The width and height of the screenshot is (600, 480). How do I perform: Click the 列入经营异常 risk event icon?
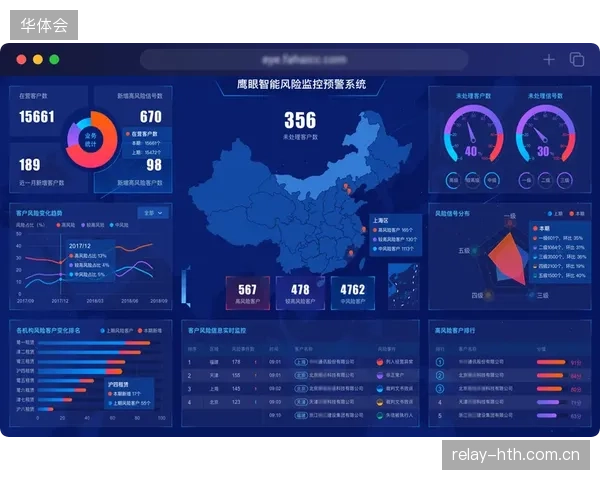(380, 362)
